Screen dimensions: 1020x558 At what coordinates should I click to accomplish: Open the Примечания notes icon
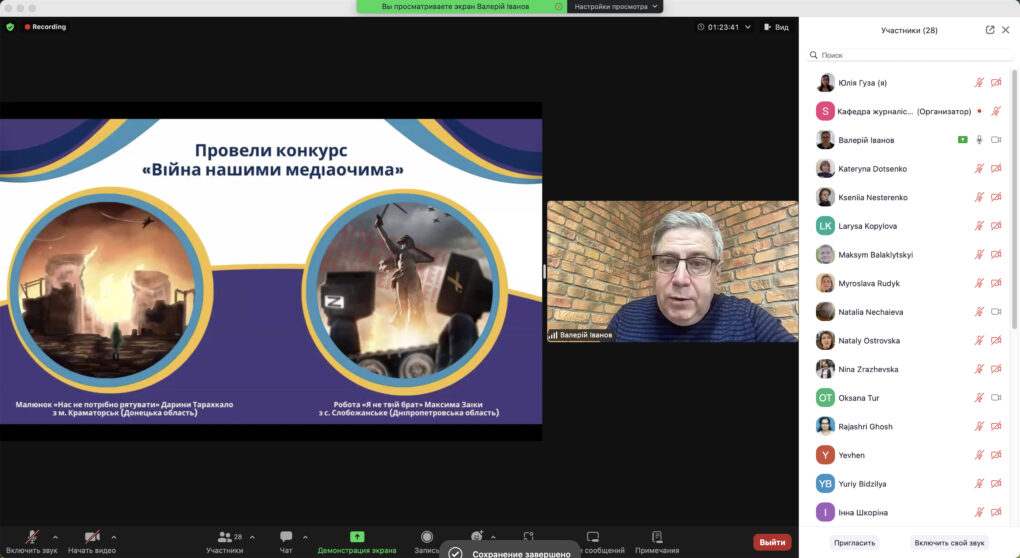click(x=657, y=537)
